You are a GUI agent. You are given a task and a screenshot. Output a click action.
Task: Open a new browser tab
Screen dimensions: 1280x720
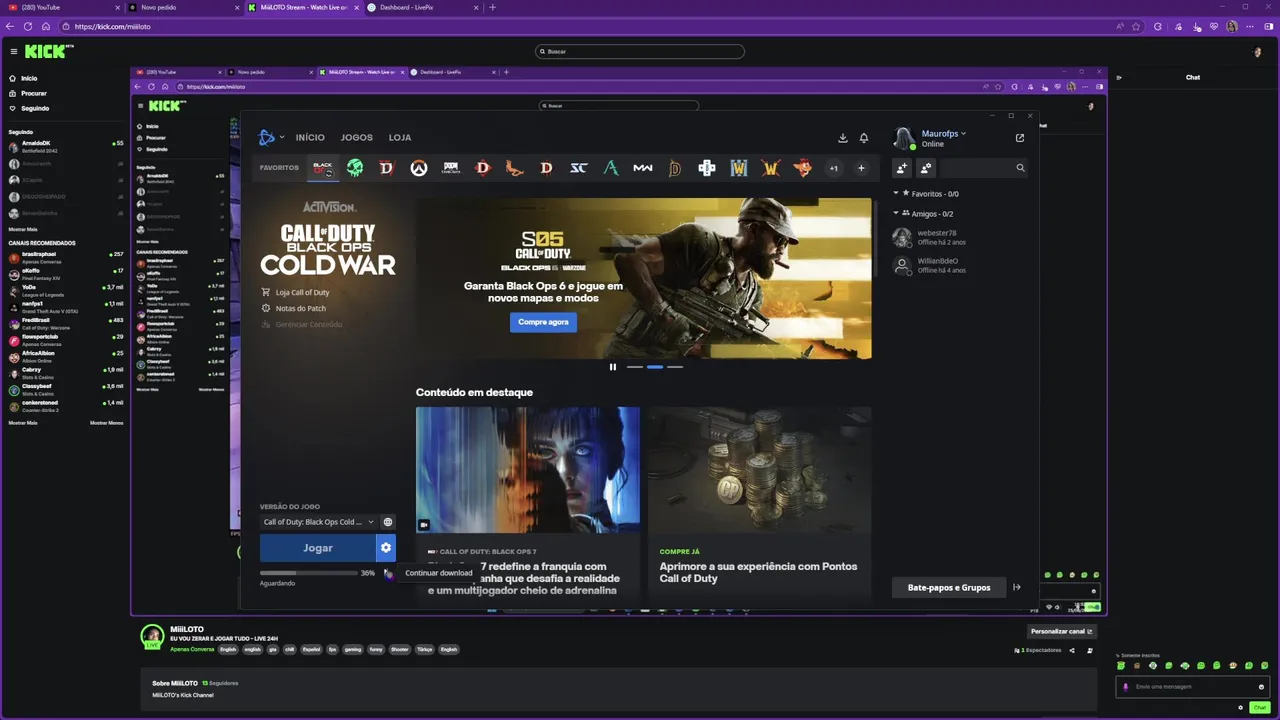pyautogui.click(x=492, y=7)
